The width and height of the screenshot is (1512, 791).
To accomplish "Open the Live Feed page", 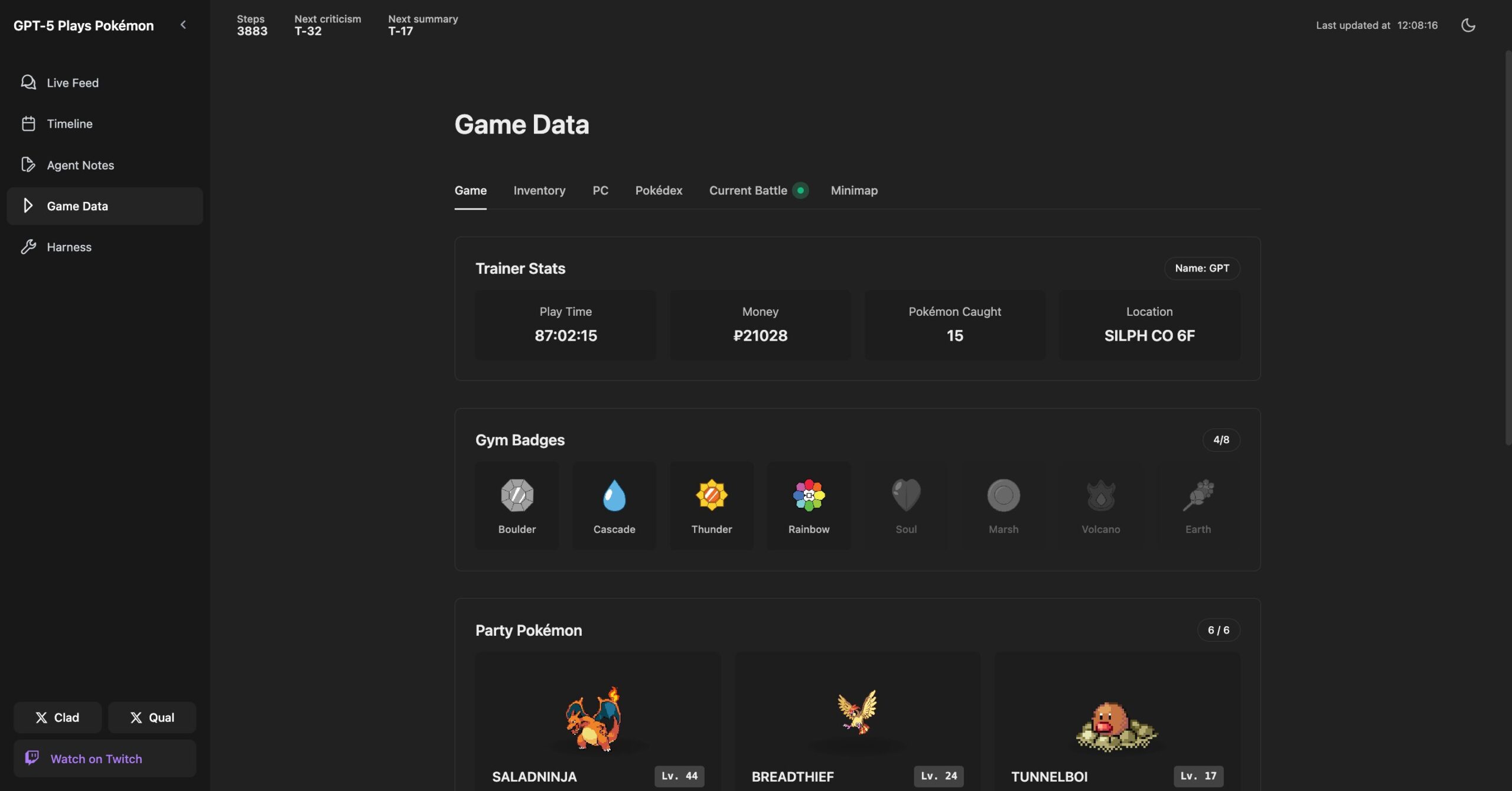I will coord(105,83).
